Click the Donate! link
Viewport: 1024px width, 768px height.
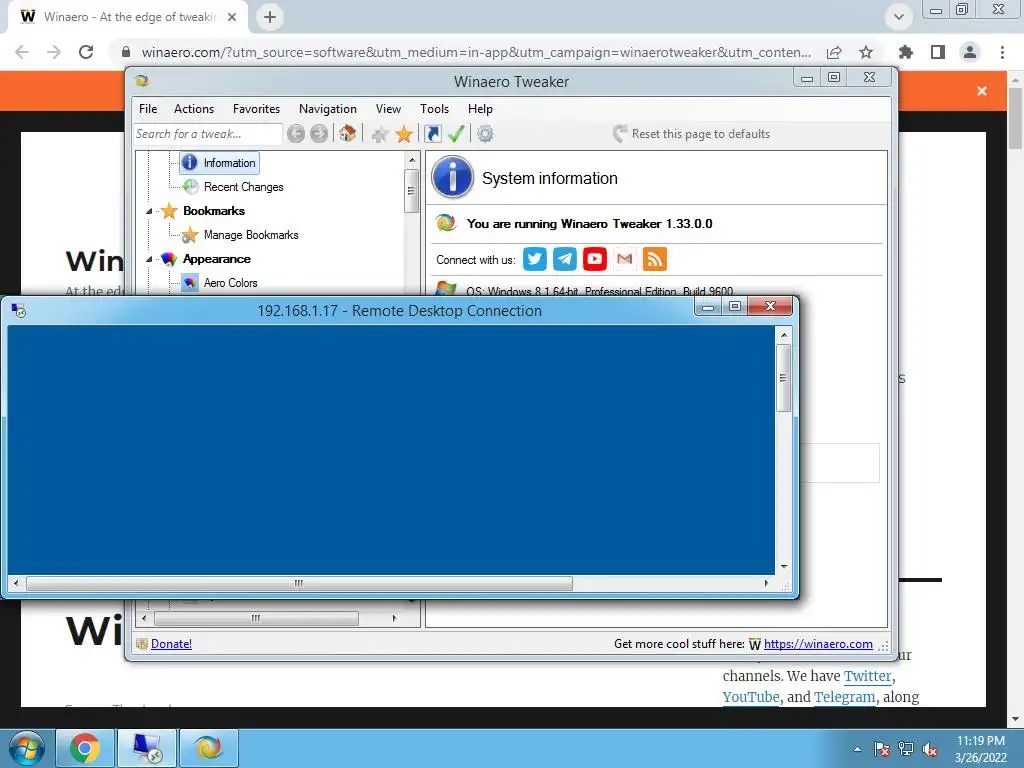point(171,644)
